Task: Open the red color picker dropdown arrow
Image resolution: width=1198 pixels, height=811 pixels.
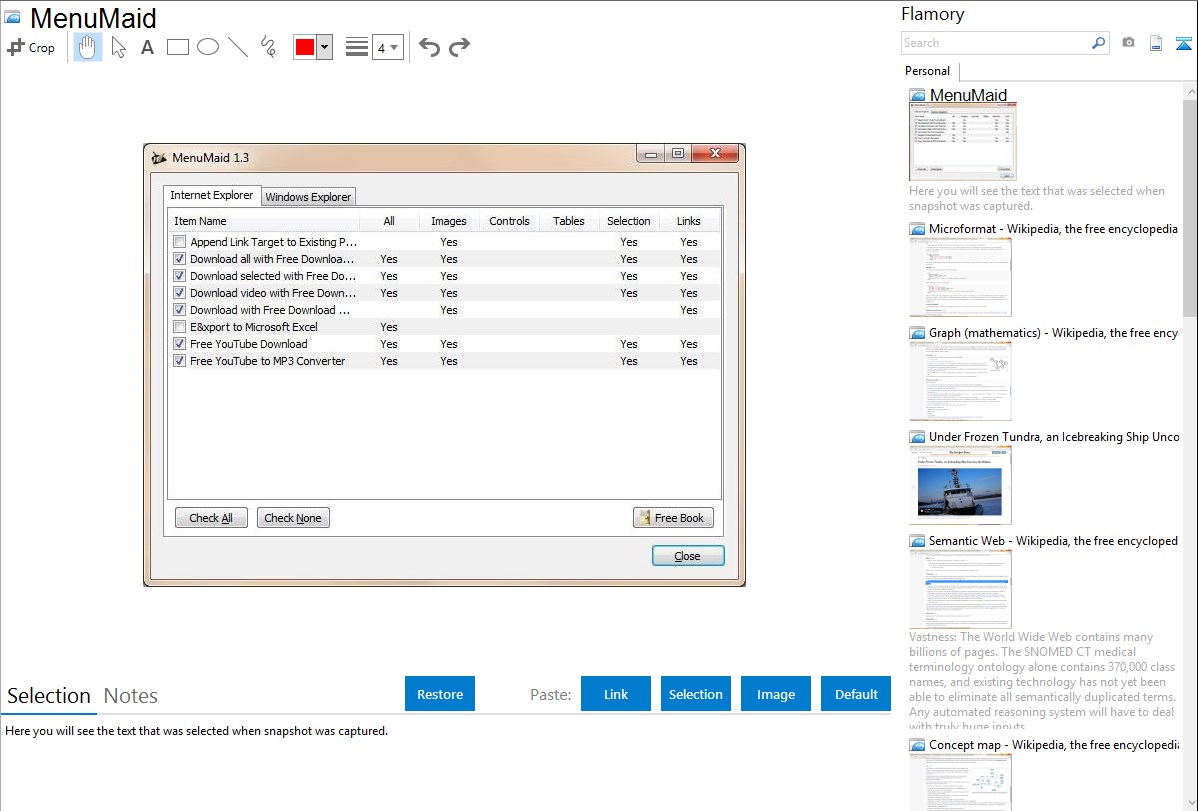Action: [325, 47]
